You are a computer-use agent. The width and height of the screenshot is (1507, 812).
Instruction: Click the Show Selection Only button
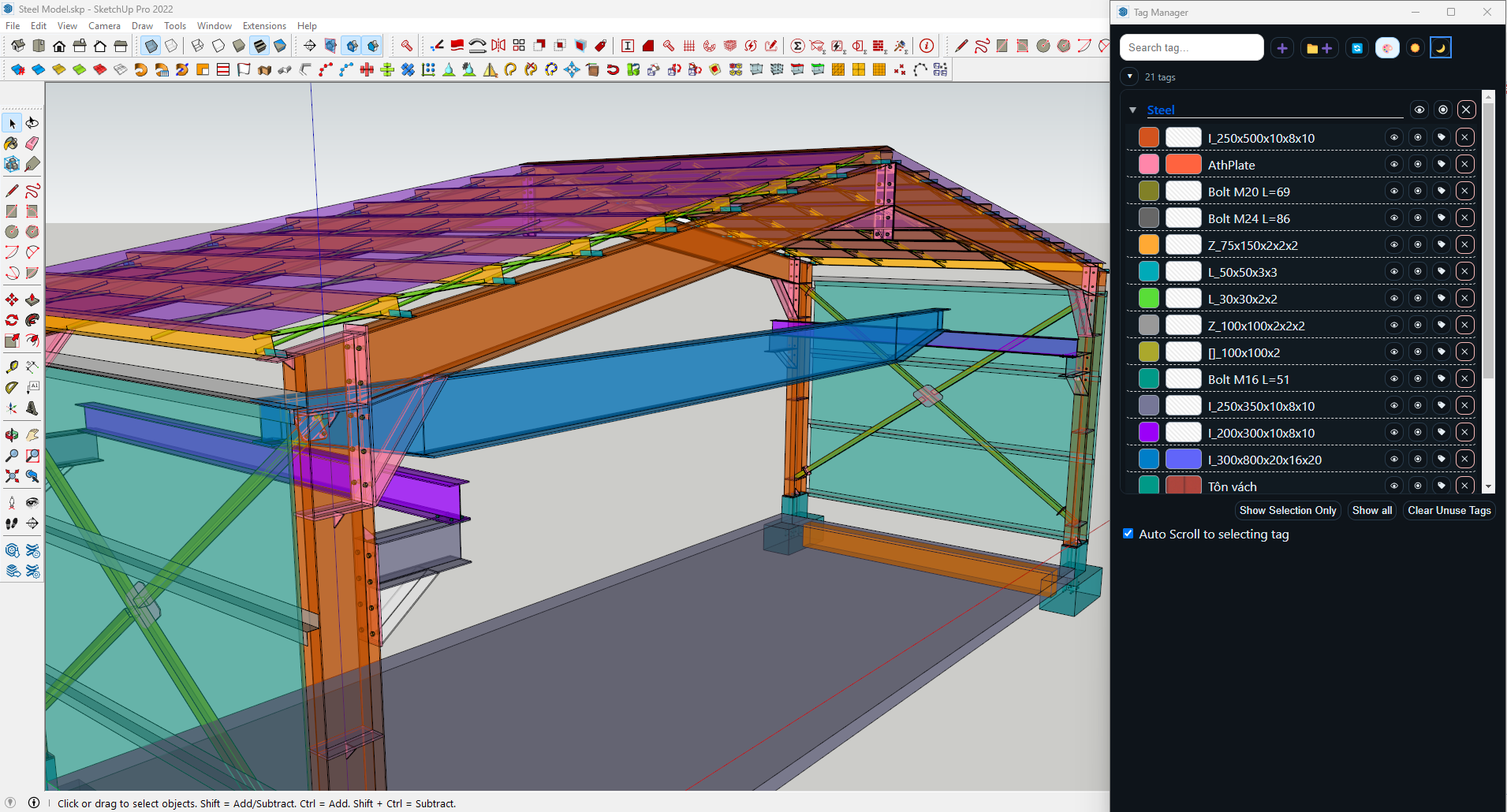pyautogui.click(x=1287, y=511)
